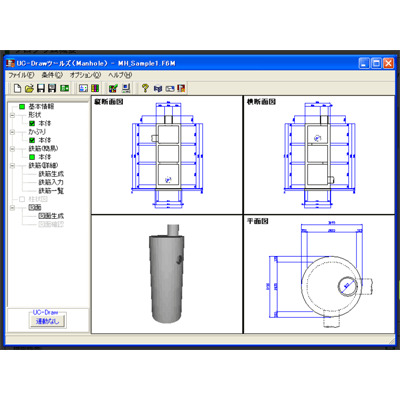Click the second floppy disk Save As icon

pyautogui.click(x=52, y=88)
